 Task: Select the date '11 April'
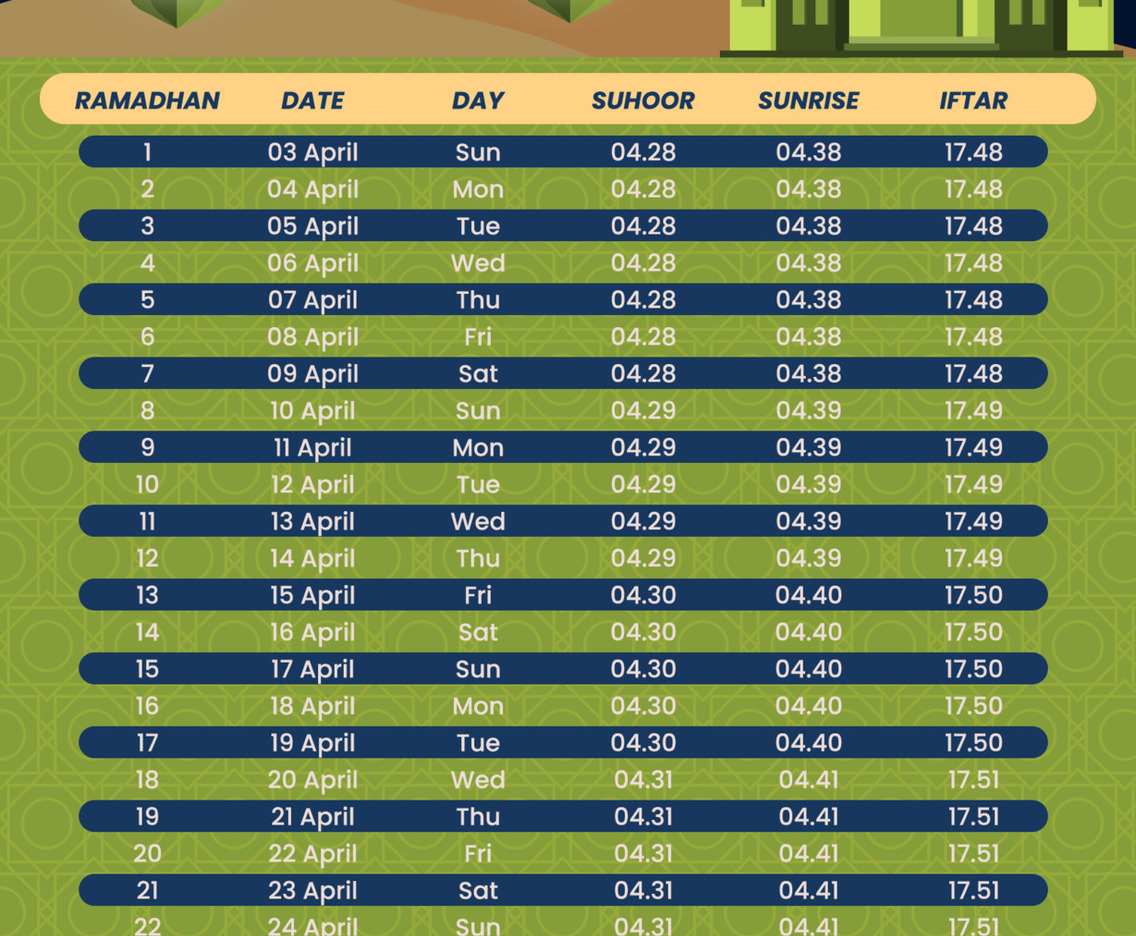tap(312, 448)
